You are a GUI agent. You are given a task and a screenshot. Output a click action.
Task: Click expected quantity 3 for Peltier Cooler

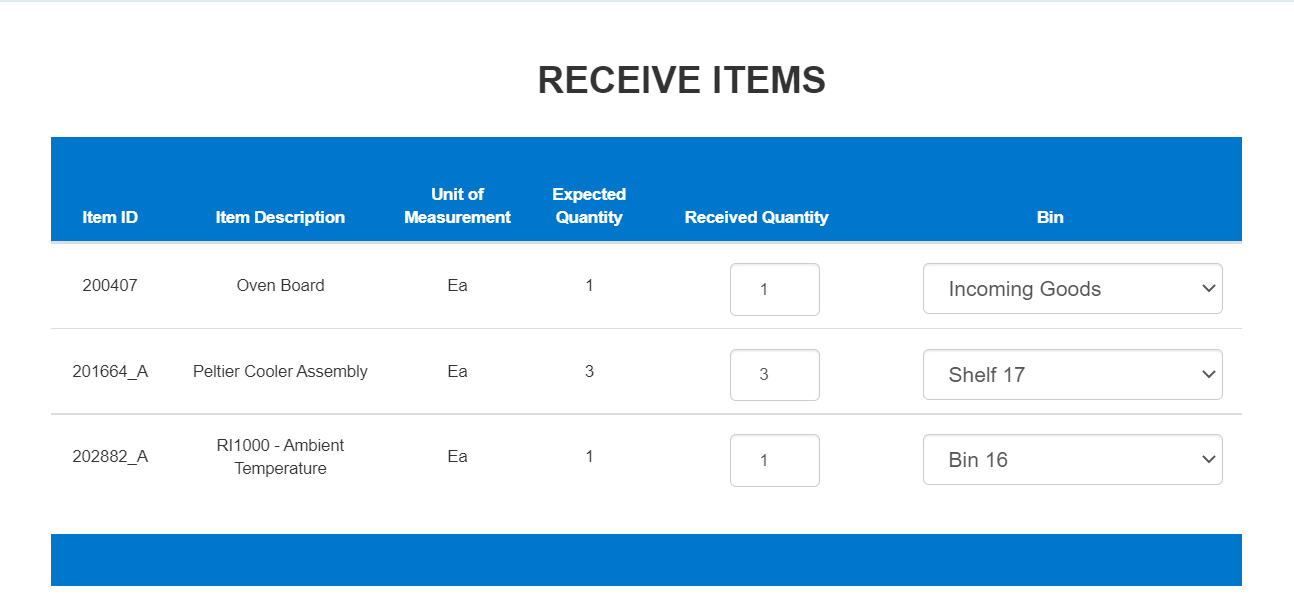click(589, 371)
